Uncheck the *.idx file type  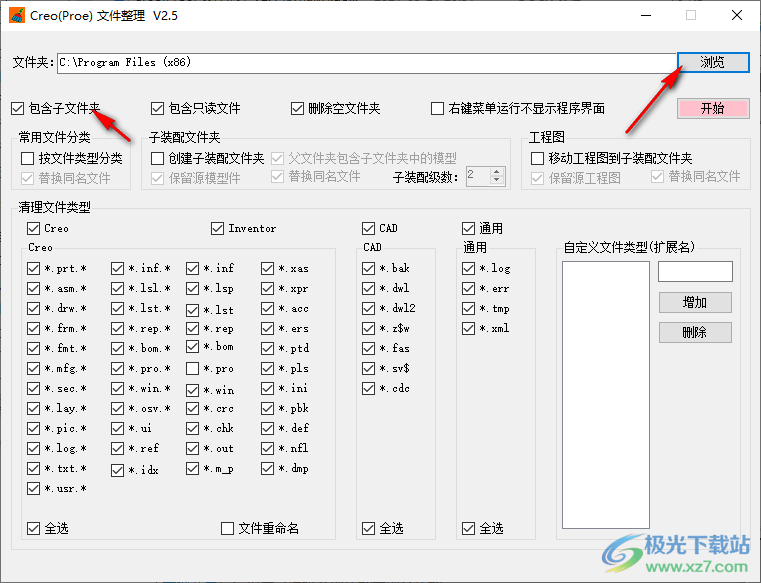coord(117,470)
